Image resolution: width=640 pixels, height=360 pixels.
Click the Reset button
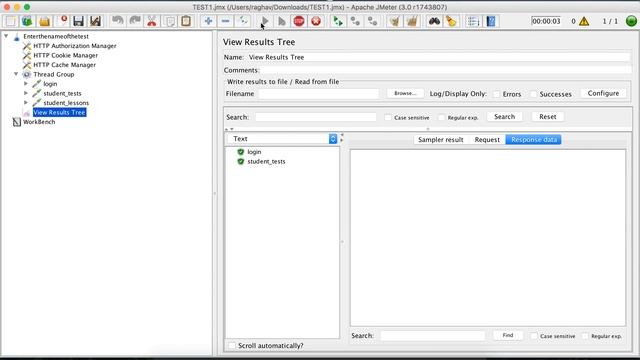pyautogui.click(x=548, y=117)
